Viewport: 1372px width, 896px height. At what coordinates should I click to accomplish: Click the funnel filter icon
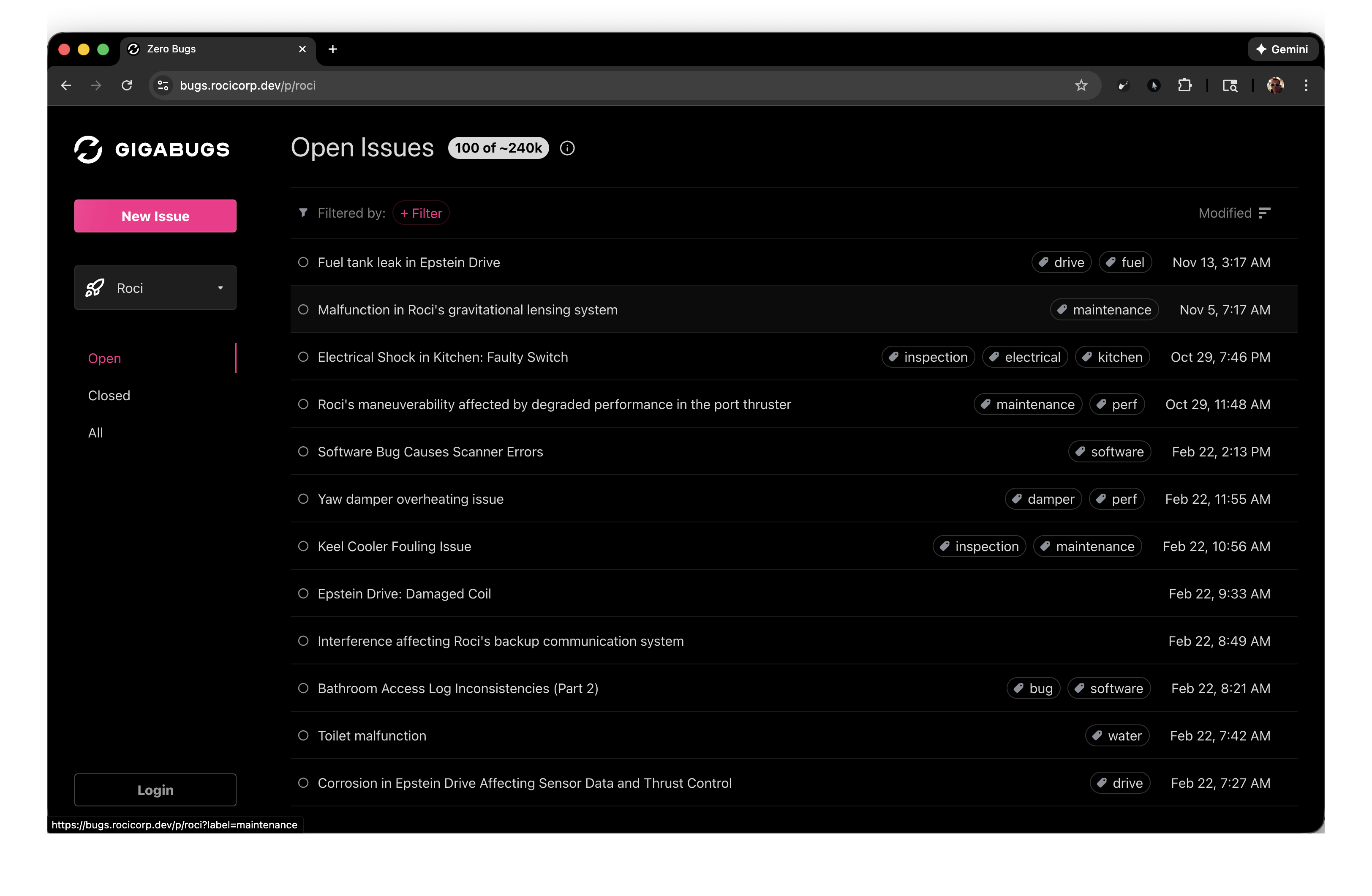[303, 213]
